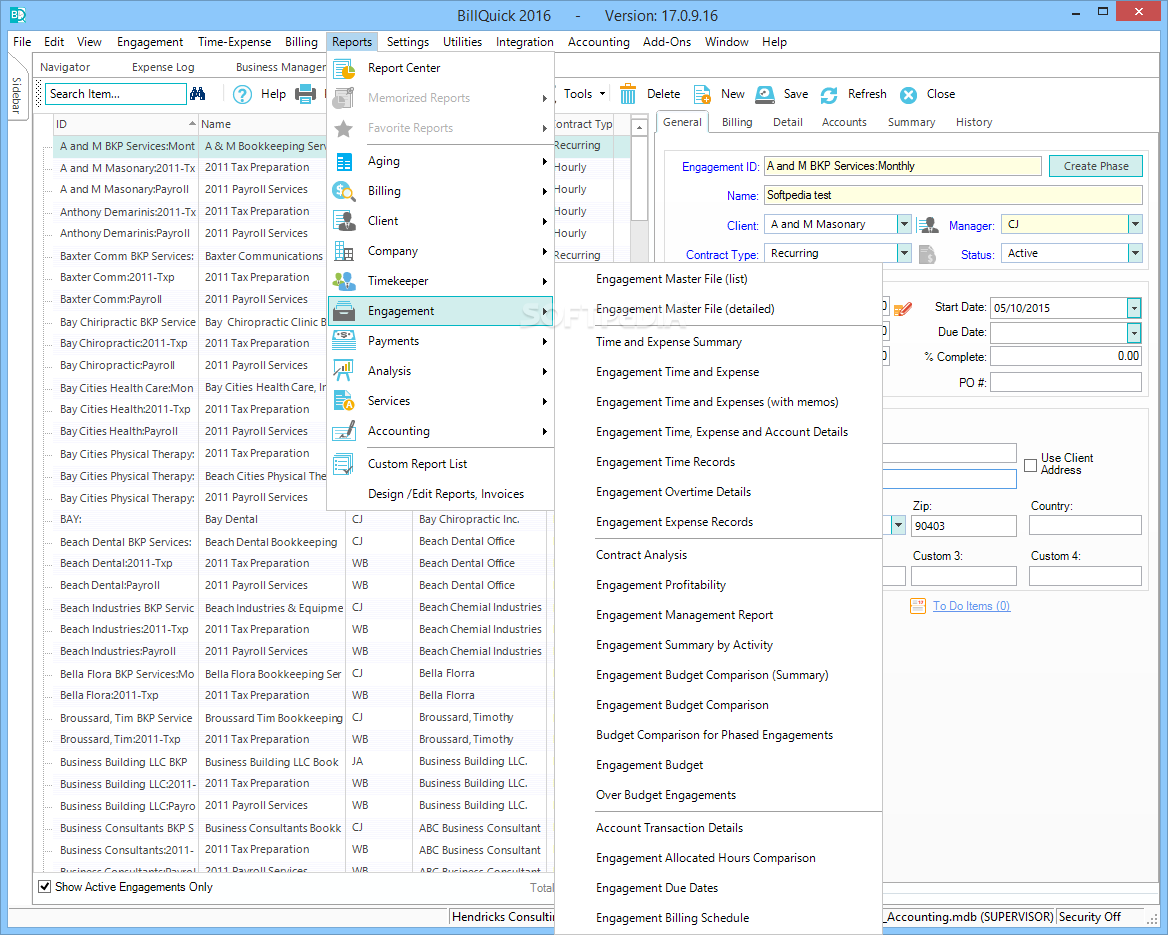This screenshot has height=935, width=1168.
Task: Click the Refresh arrows icon
Action: point(829,95)
